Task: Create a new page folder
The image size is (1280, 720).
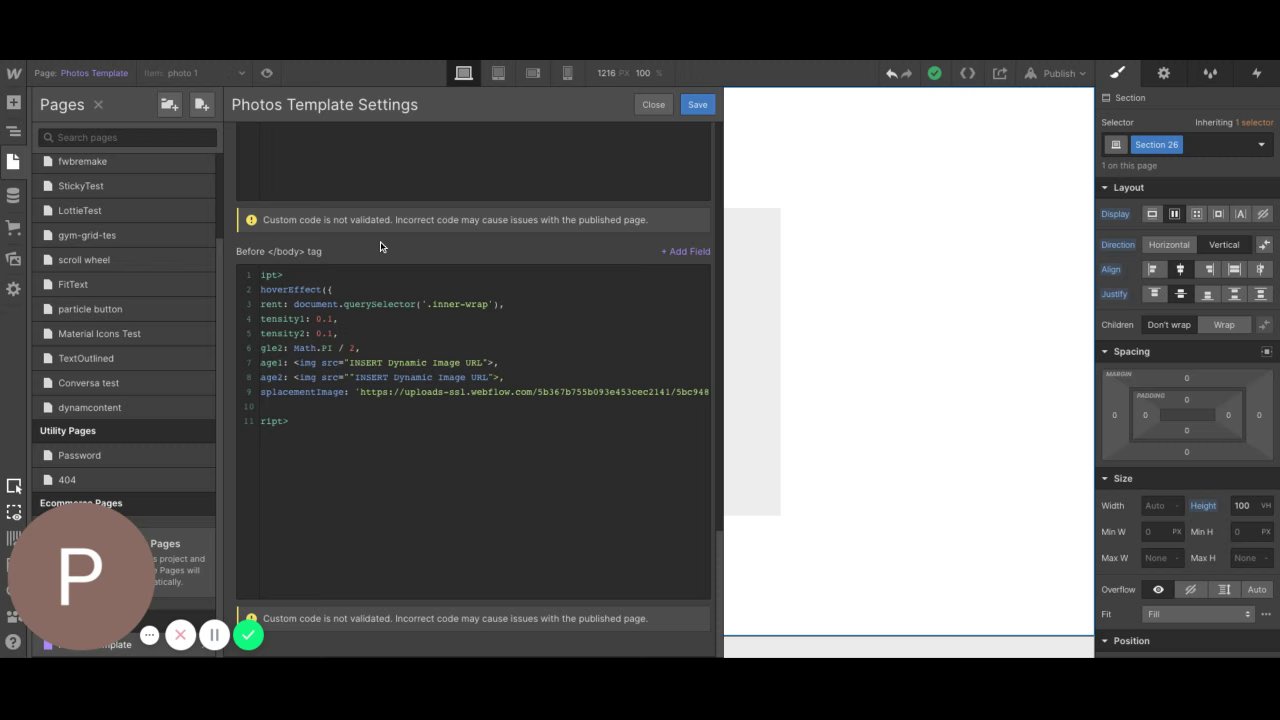Action: pyautogui.click(x=169, y=104)
